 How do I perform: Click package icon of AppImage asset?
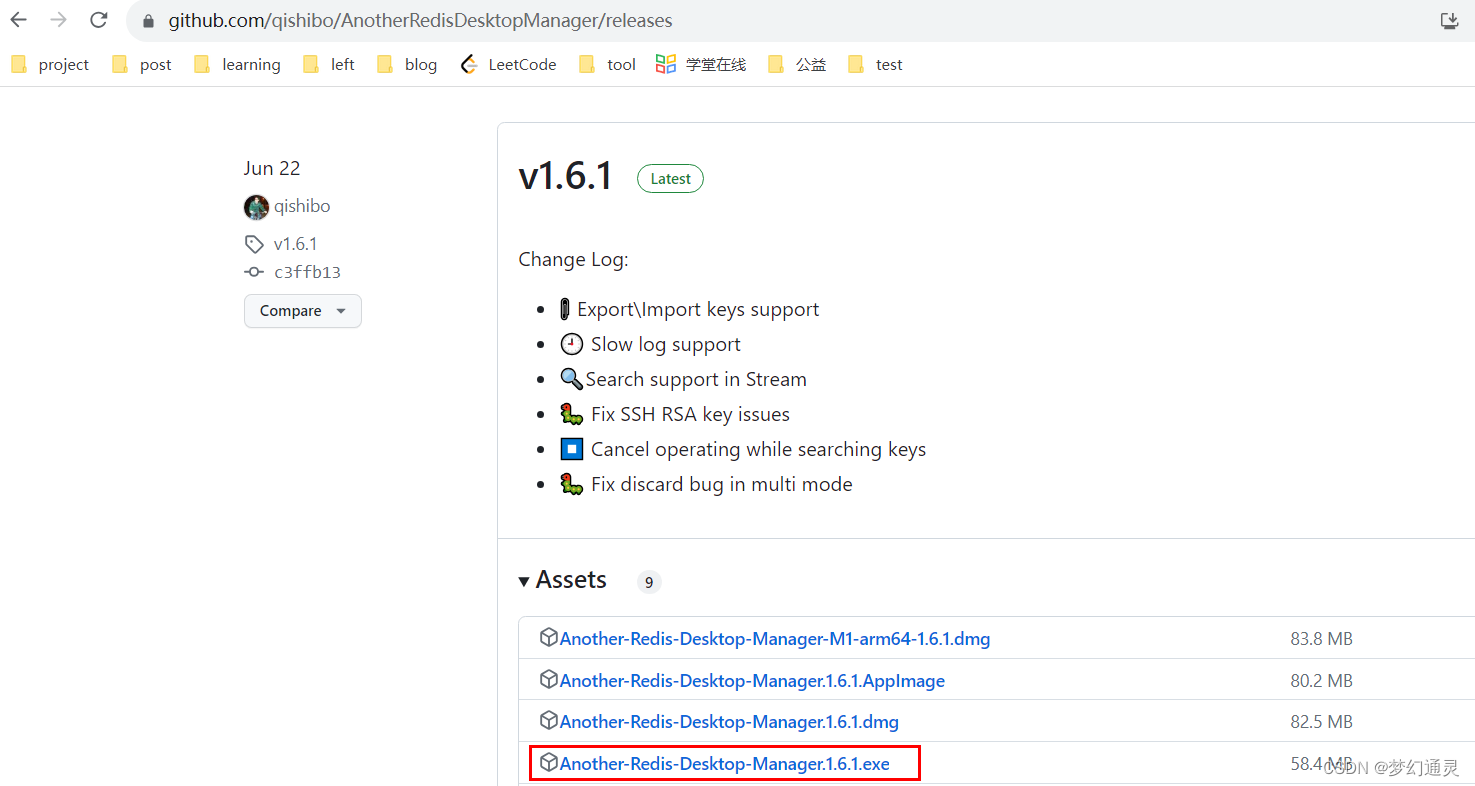[548, 679]
